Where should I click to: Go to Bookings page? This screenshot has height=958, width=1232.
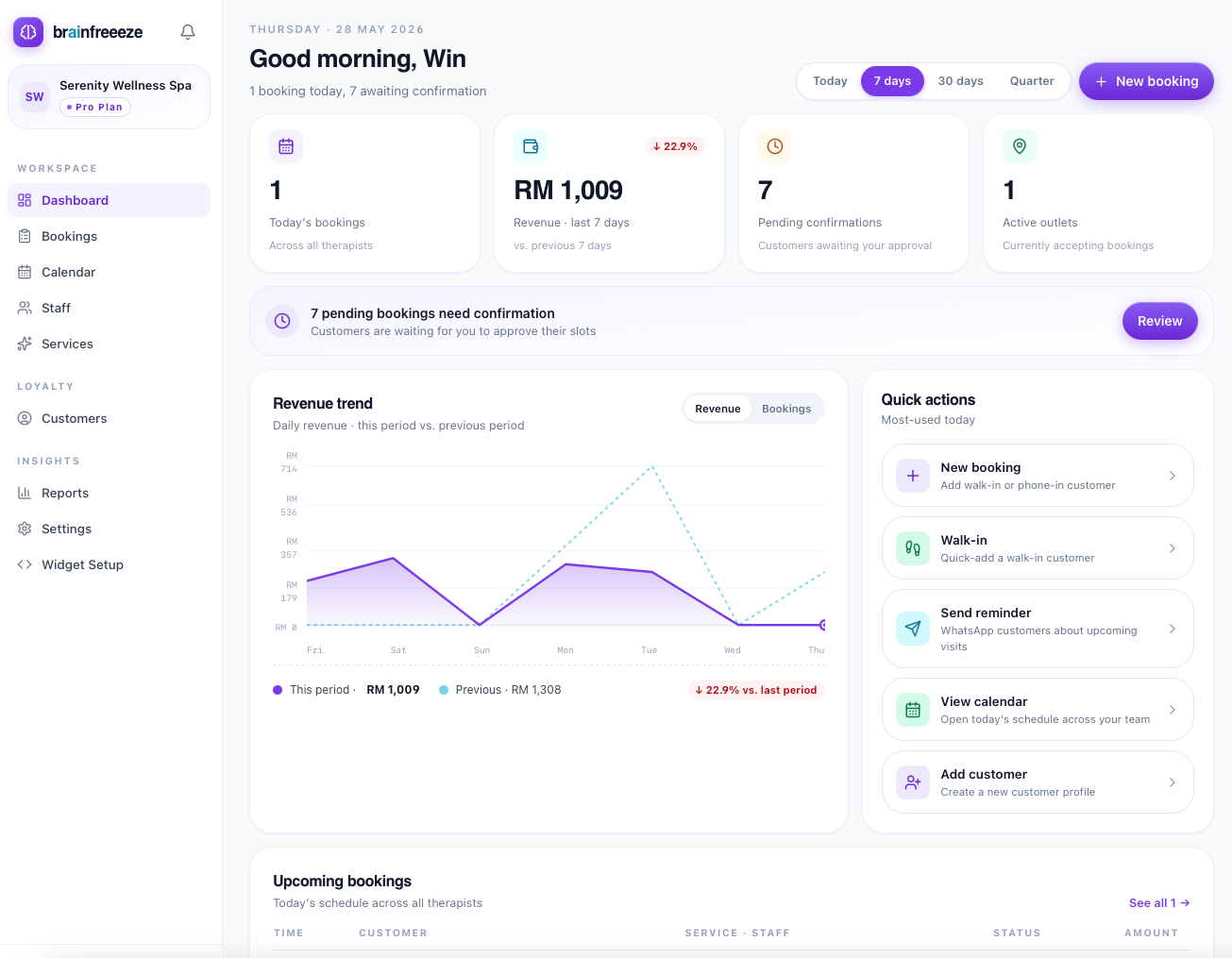(109, 236)
